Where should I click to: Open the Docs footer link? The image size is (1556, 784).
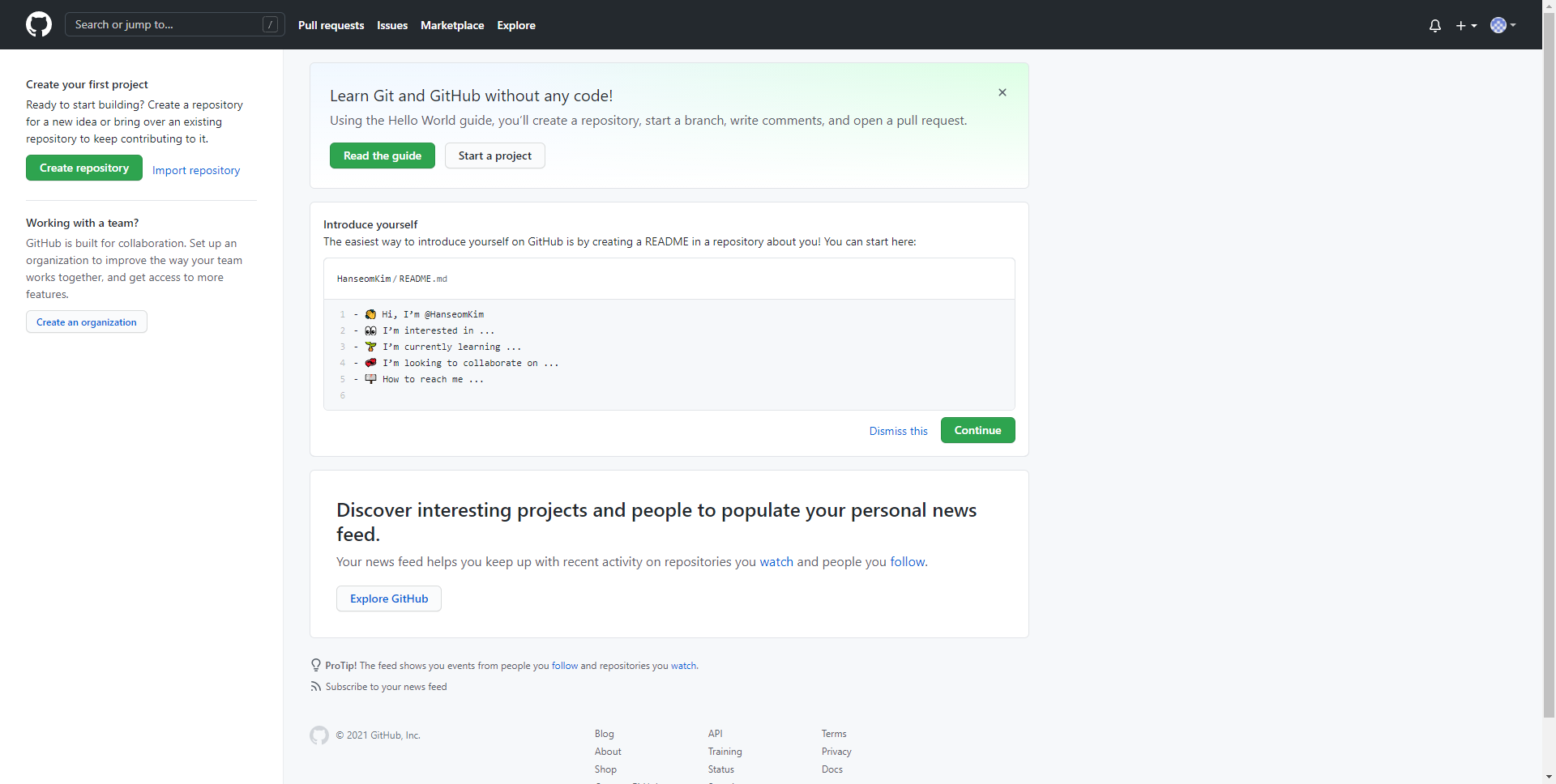[832, 769]
